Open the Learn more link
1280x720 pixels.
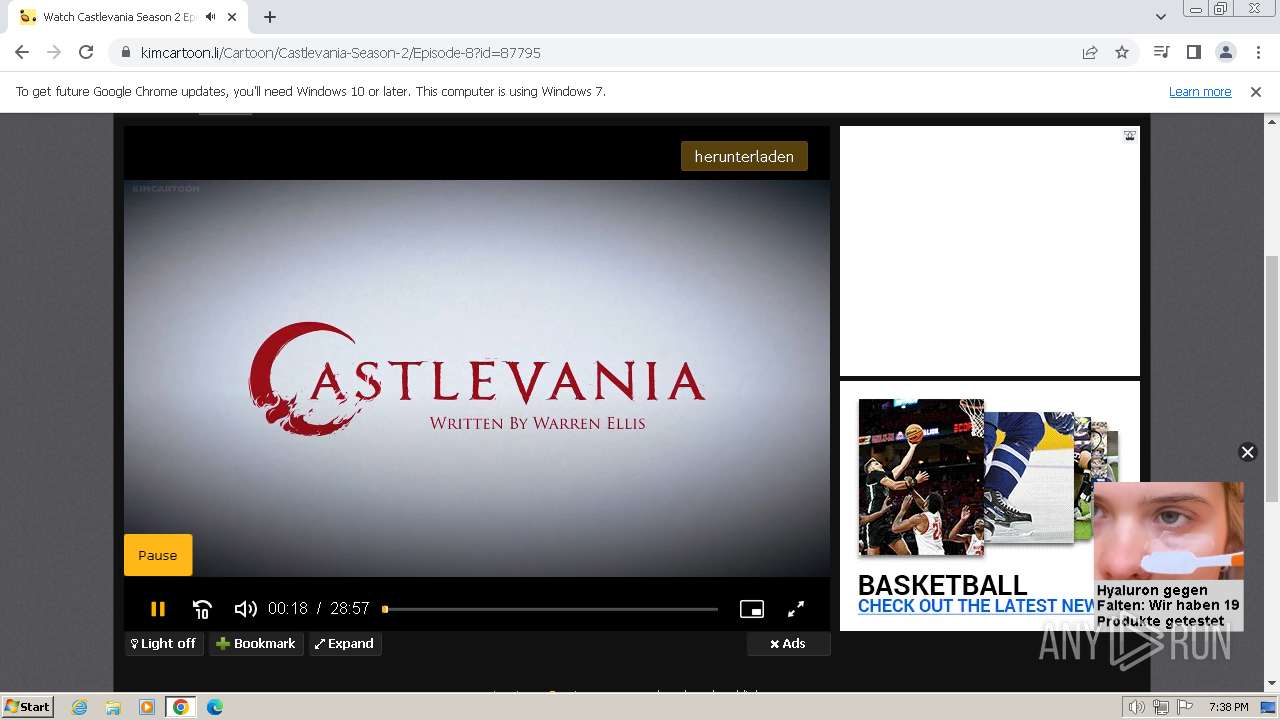click(1200, 91)
